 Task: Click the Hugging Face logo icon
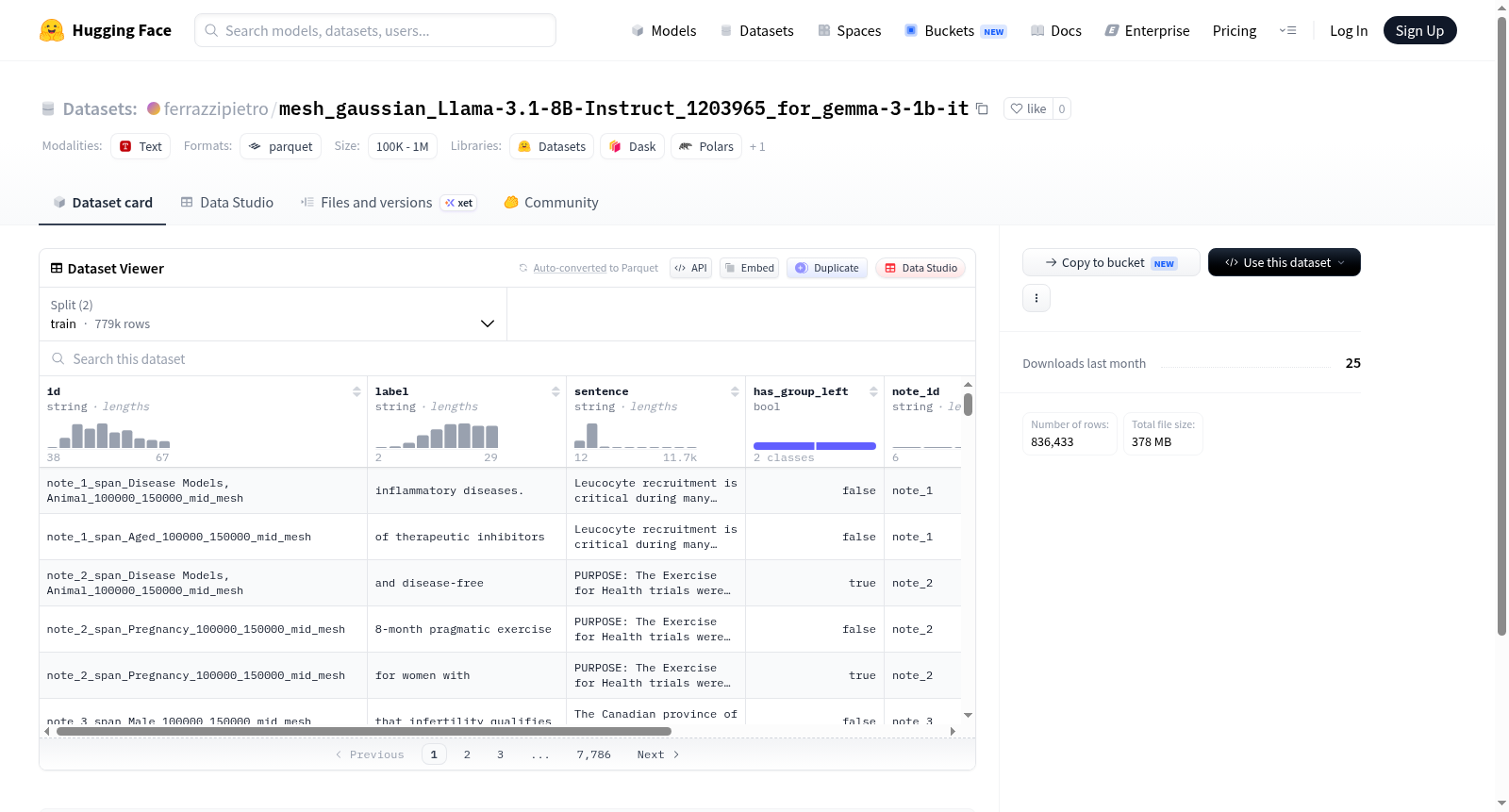pos(52,30)
